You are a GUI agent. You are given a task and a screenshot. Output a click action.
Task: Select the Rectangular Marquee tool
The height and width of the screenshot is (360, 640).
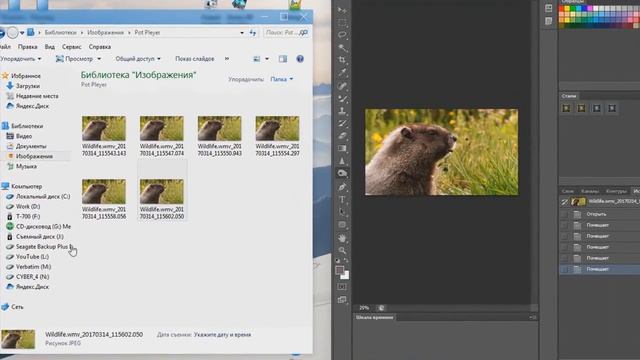click(x=342, y=22)
